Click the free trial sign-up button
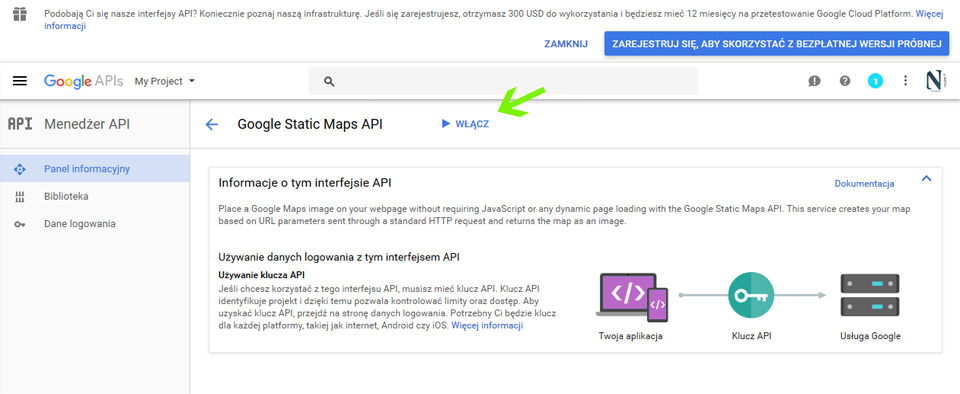The width and height of the screenshot is (960, 394). [776, 44]
